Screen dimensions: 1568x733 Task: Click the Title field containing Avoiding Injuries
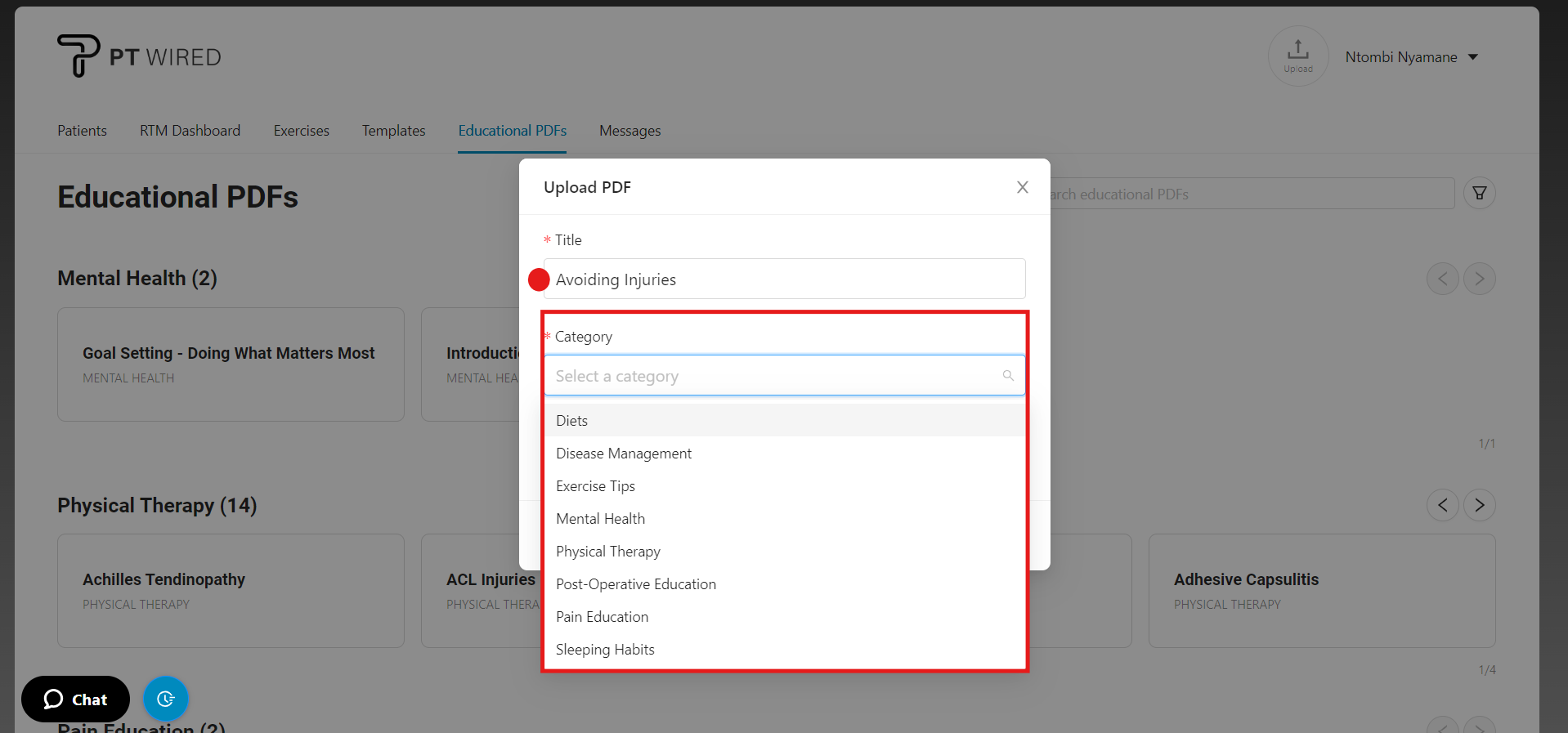[x=783, y=279]
